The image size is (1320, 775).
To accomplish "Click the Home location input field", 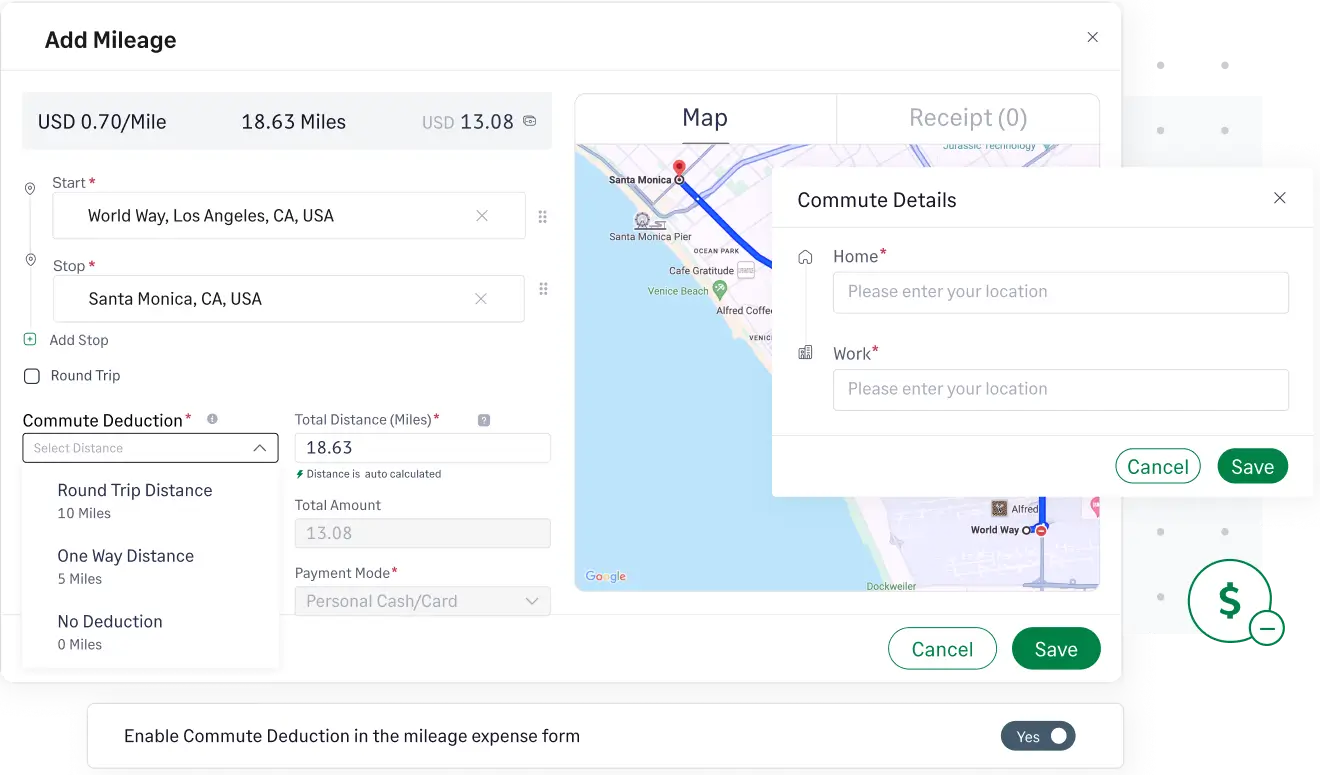I will (1060, 292).
